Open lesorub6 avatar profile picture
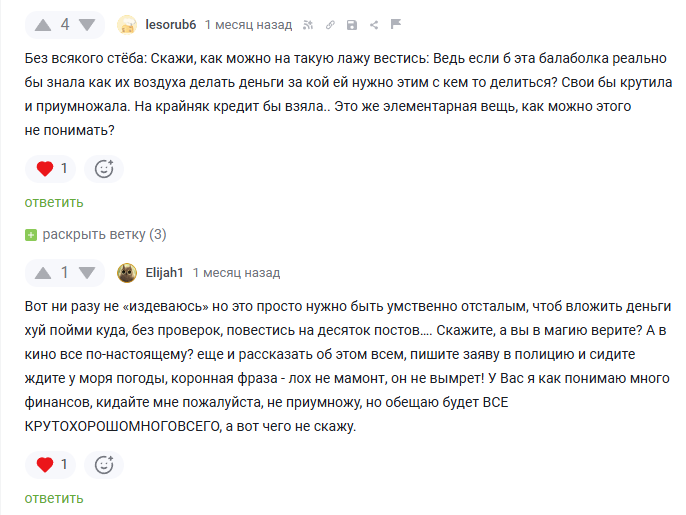Image resolution: width=686 pixels, height=515 pixels. pyautogui.click(x=128, y=24)
